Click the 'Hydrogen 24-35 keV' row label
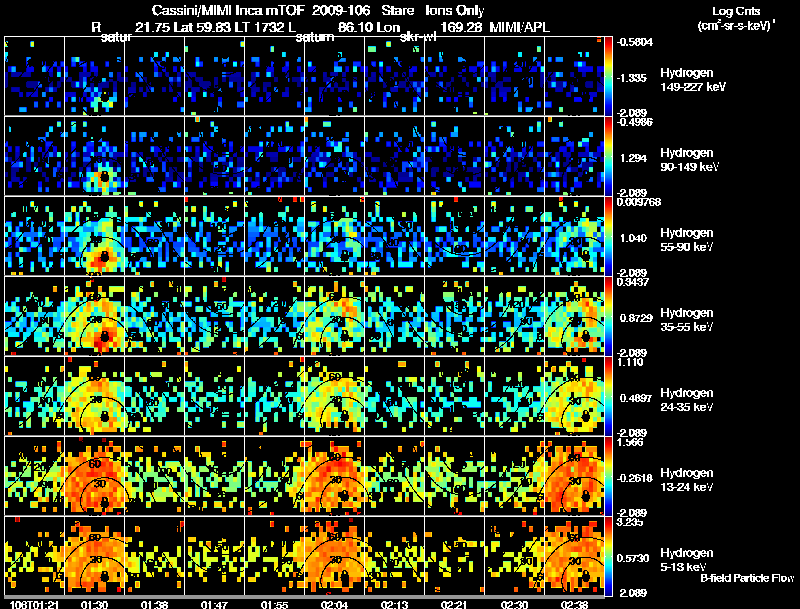The width and height of the screenshot is (800, 609). (686, 400)
